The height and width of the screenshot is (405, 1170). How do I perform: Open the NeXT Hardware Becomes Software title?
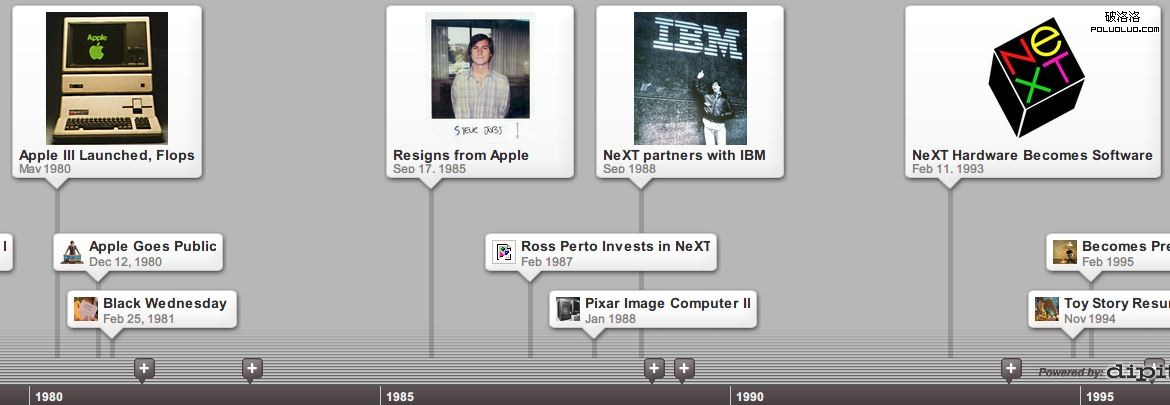[1032, 155]
